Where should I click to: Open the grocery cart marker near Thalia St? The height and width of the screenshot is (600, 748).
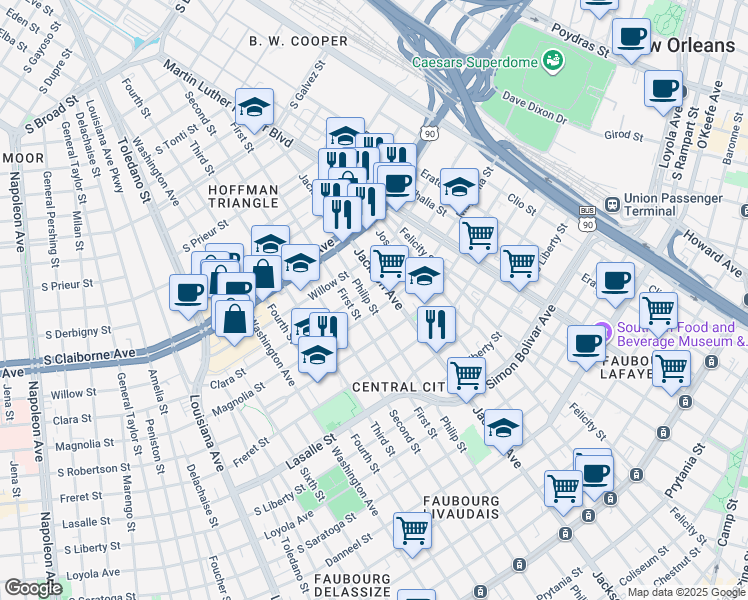479,236
